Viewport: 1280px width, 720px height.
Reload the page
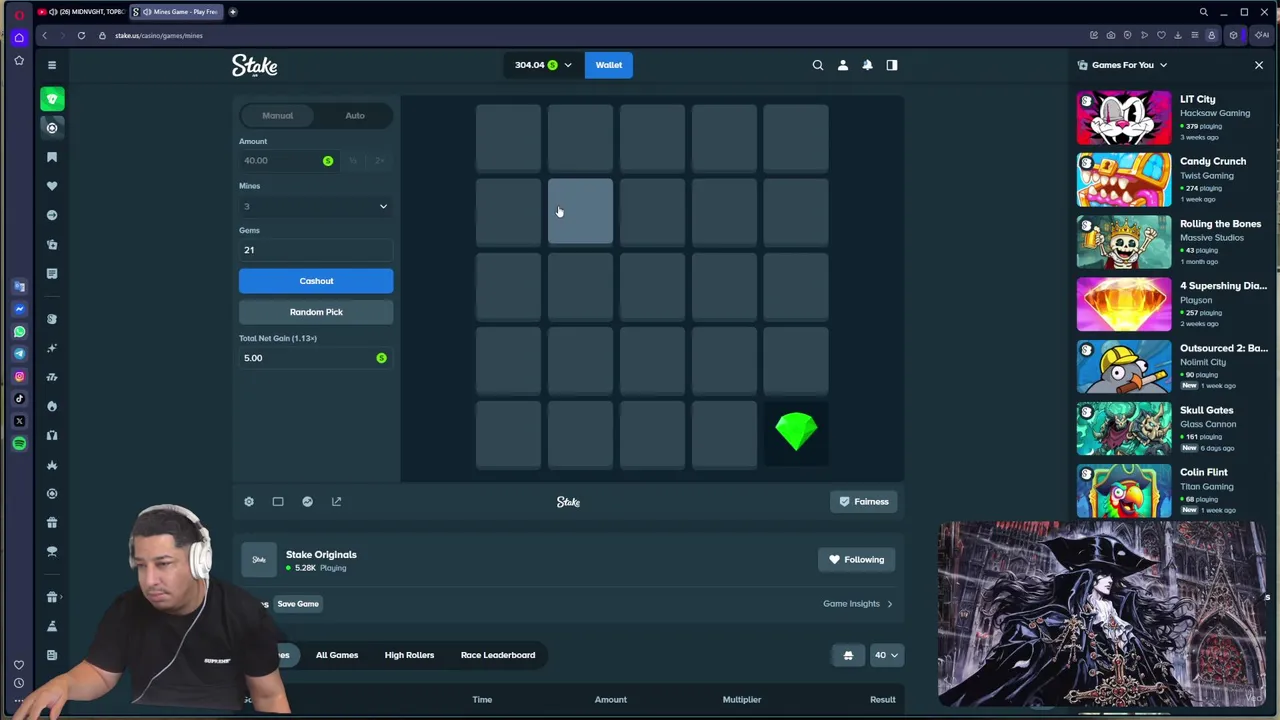point(81,36)
